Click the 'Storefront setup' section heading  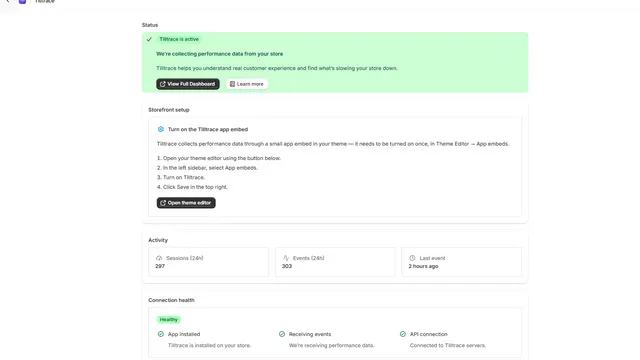point(169,110)
